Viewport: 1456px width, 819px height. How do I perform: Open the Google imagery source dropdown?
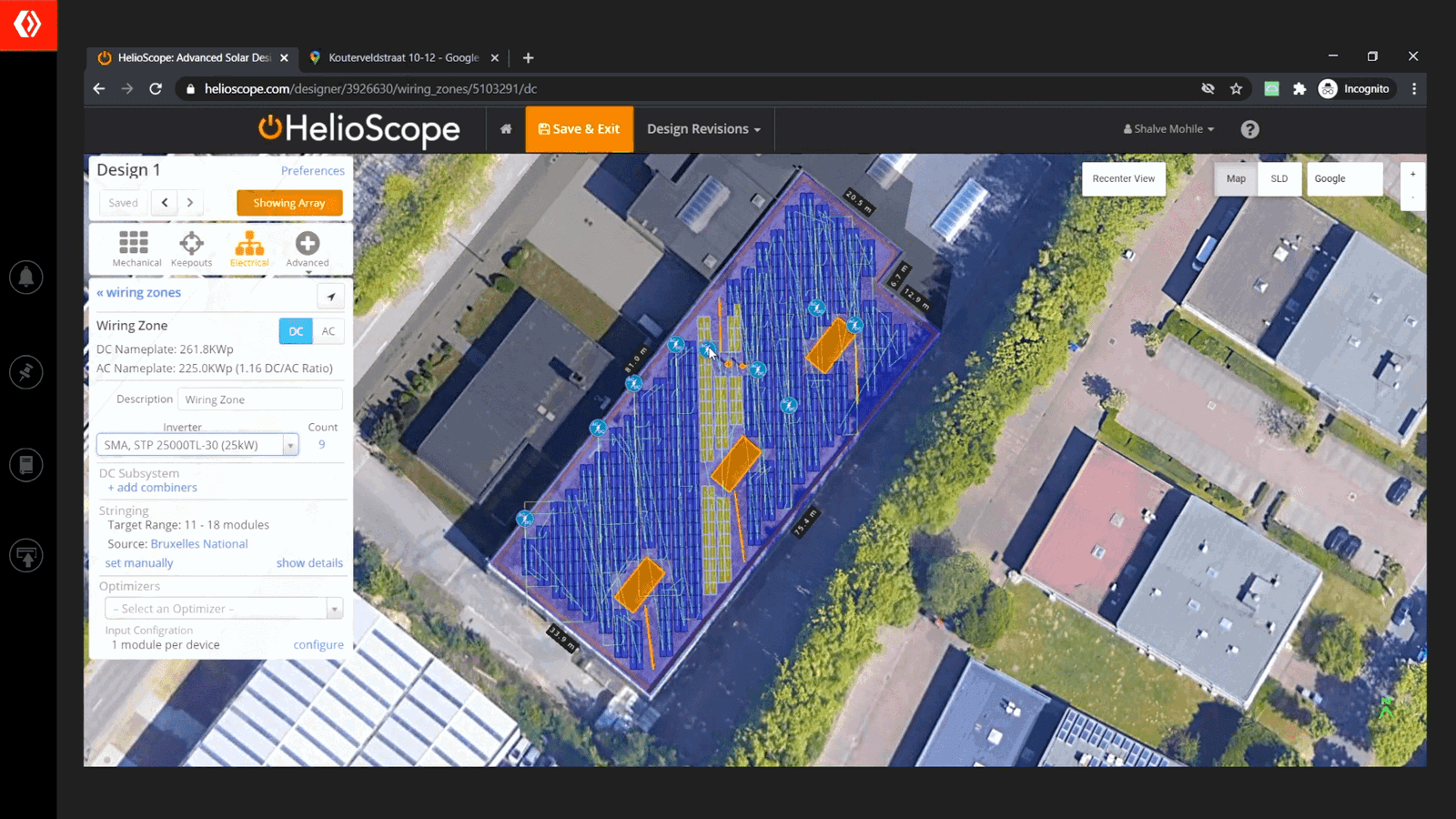(x=1344, y=178)
